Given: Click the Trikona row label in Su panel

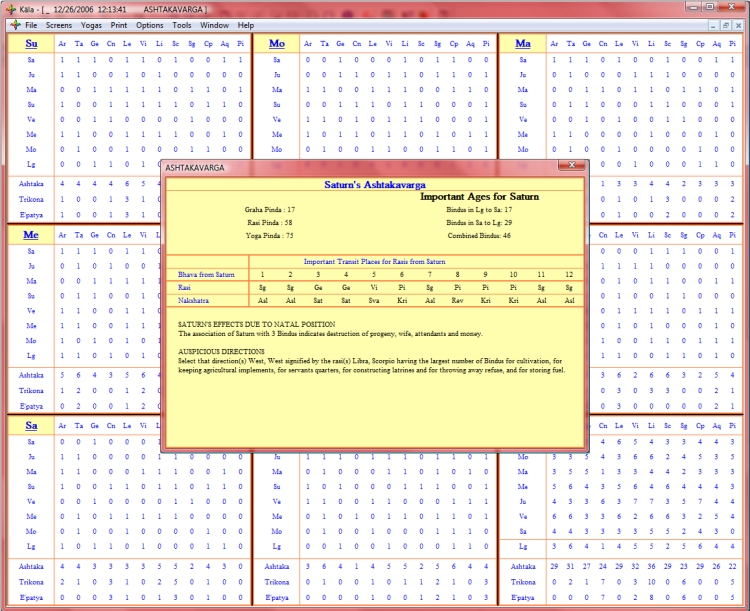Looking at the screenshot, I should click(31, 200).
